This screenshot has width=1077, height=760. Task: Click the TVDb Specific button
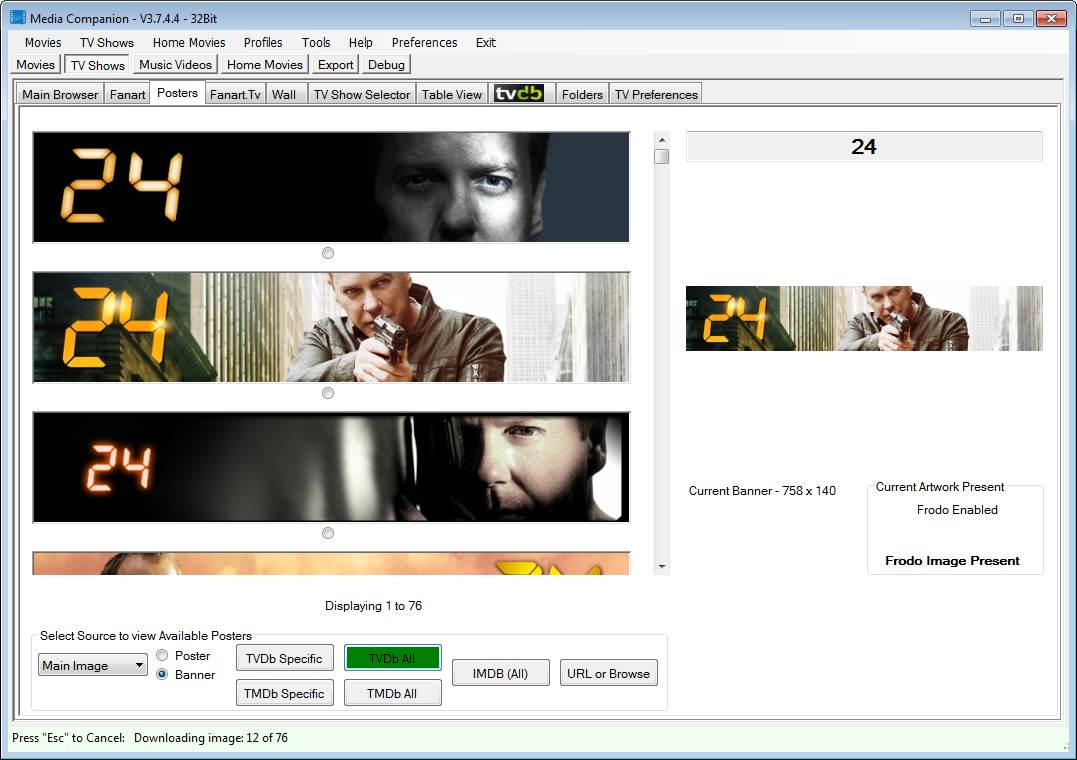pyautogui.click(x=284, y=658)
